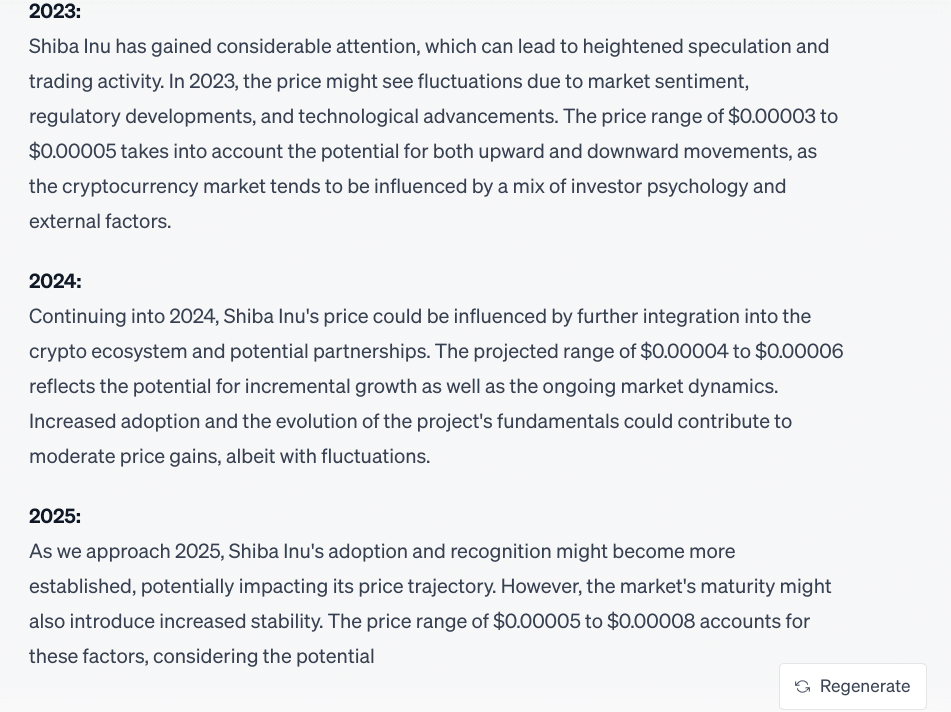Select the bold "2025:" heading

(x=55, y=516)
